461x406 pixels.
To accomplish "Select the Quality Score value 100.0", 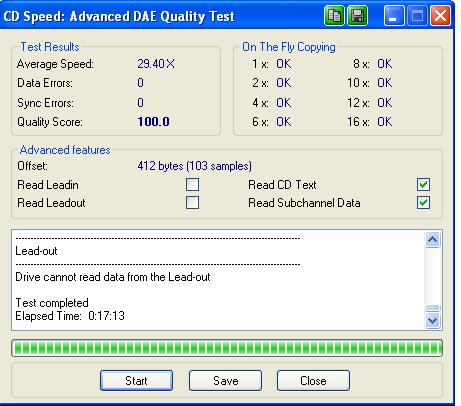I will pyautogui.click(x=153, y=122).
